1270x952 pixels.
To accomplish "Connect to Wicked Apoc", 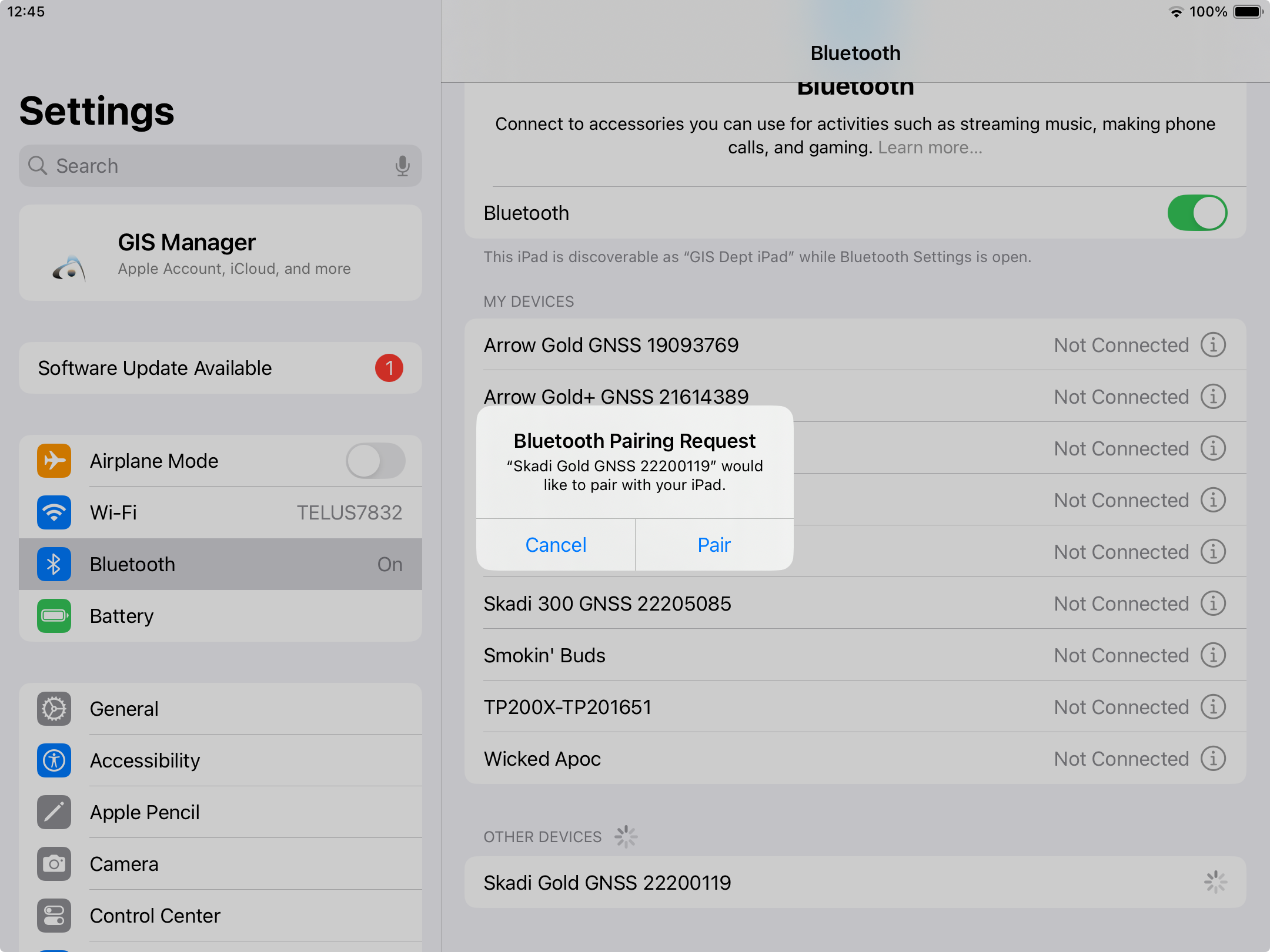I will (x=855, y=759).
